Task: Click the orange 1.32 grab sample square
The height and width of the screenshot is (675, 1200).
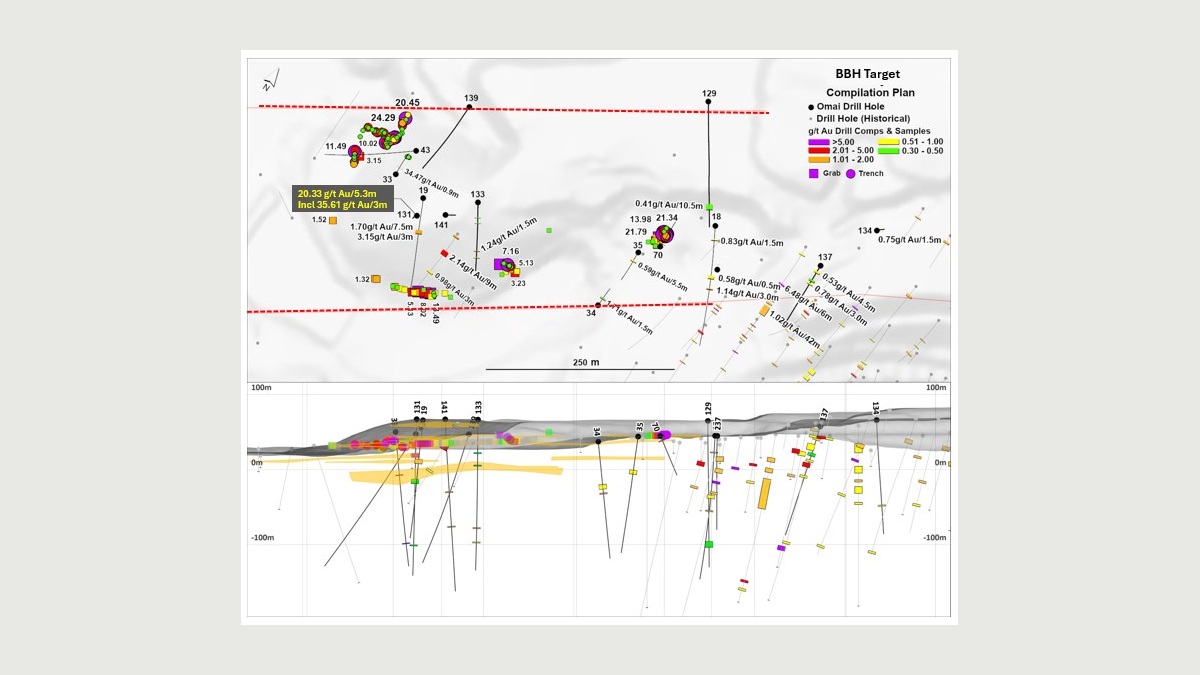Action: pyautogui.click(x=376, y=279)
